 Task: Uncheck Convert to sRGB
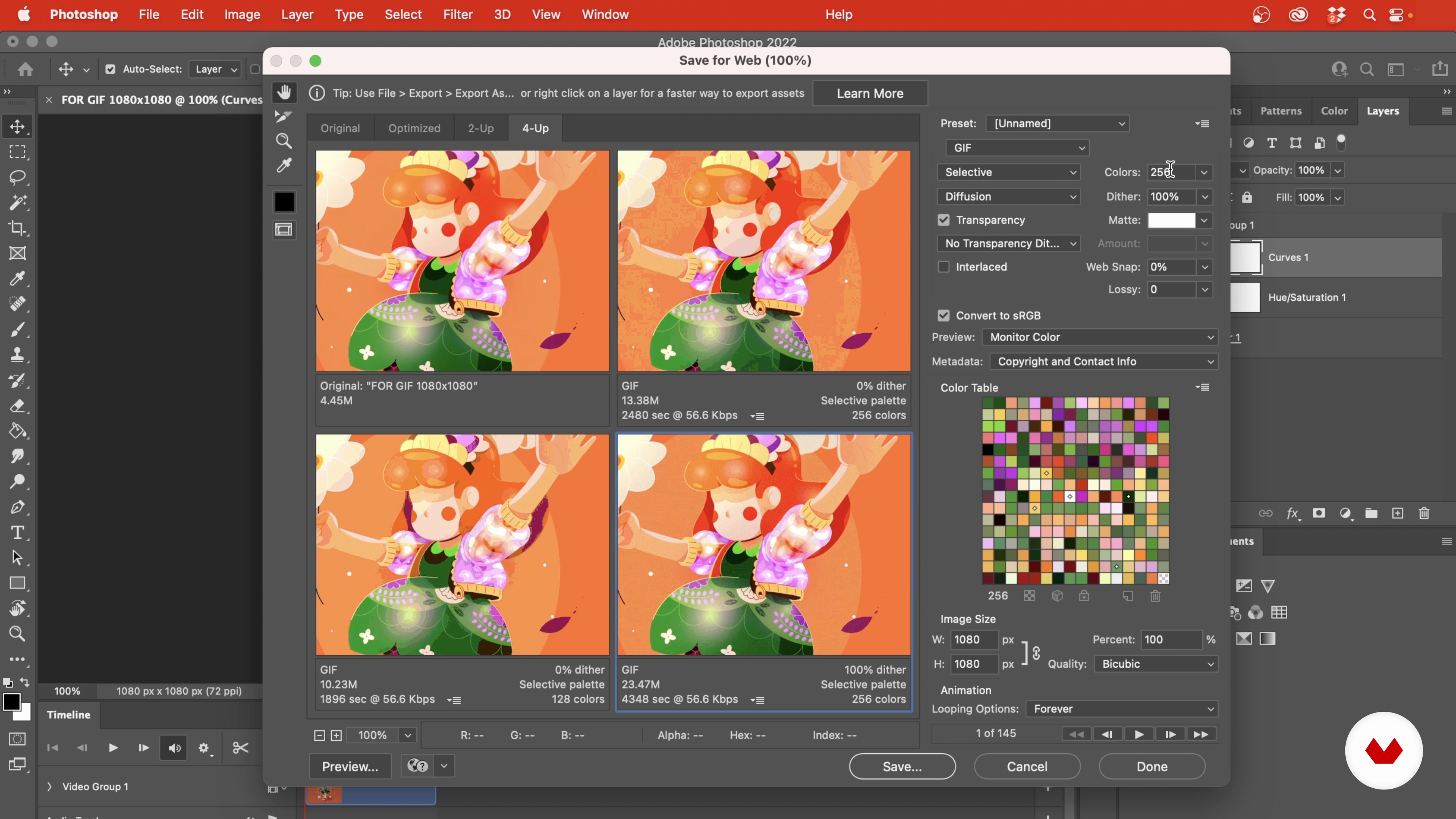[x=943, y=315]
